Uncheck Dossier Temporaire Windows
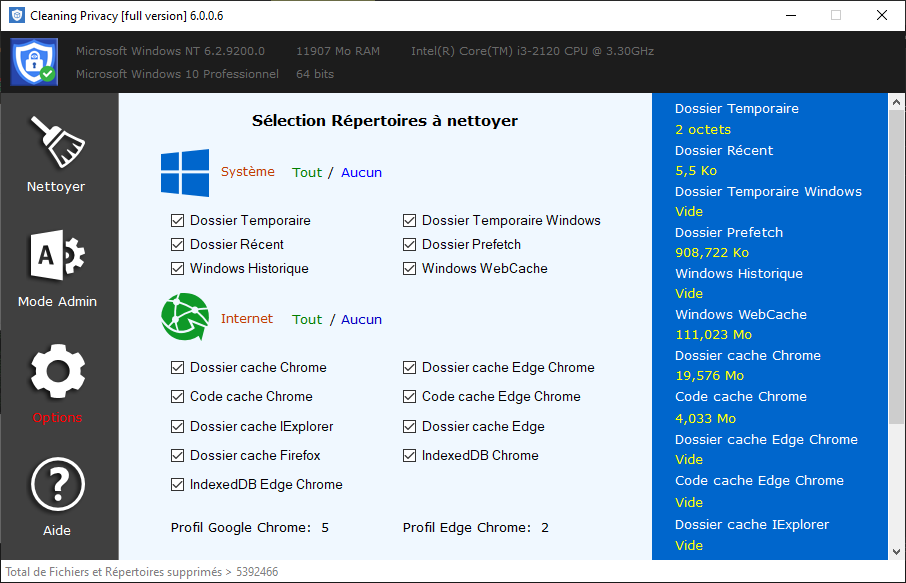Image resolution: width=906 pixels, height=583 pixels. coord(409,221)
